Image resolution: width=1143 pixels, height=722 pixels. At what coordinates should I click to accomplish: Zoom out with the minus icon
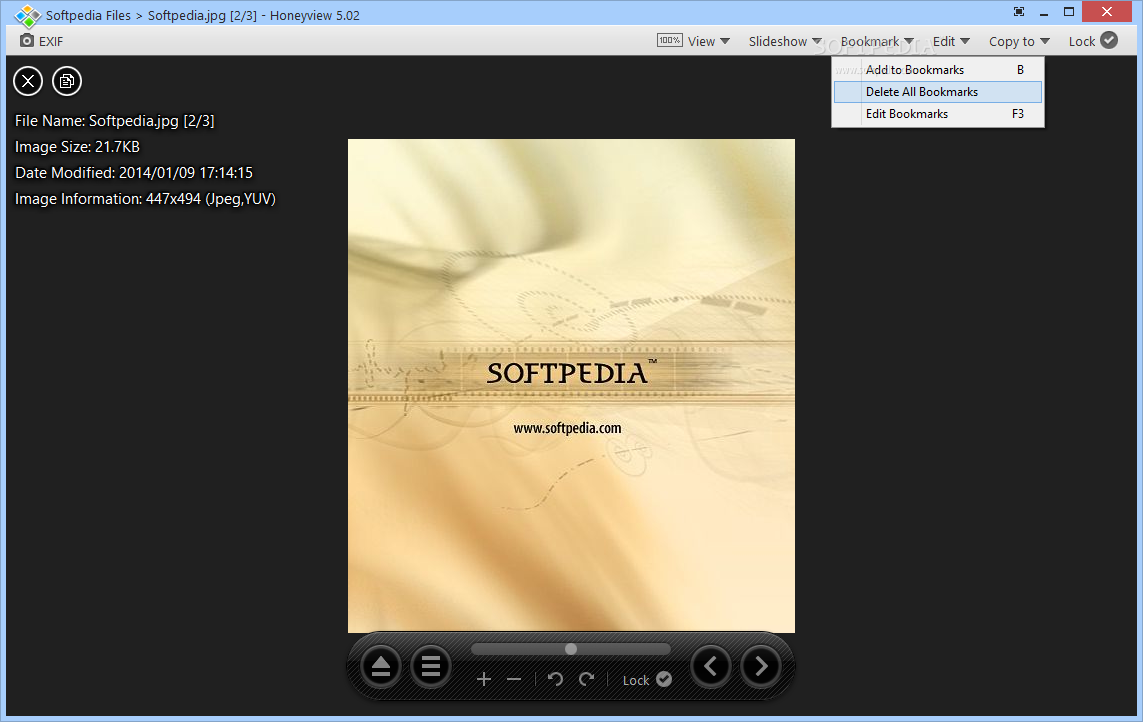pos(514,680)
